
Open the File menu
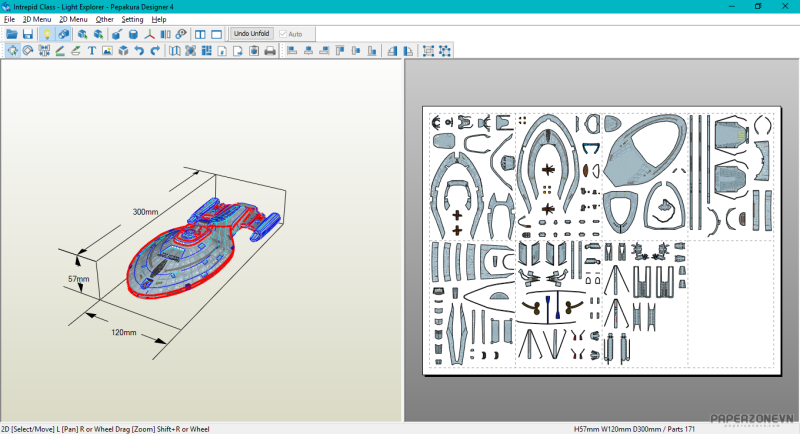[x=9, y=19]
